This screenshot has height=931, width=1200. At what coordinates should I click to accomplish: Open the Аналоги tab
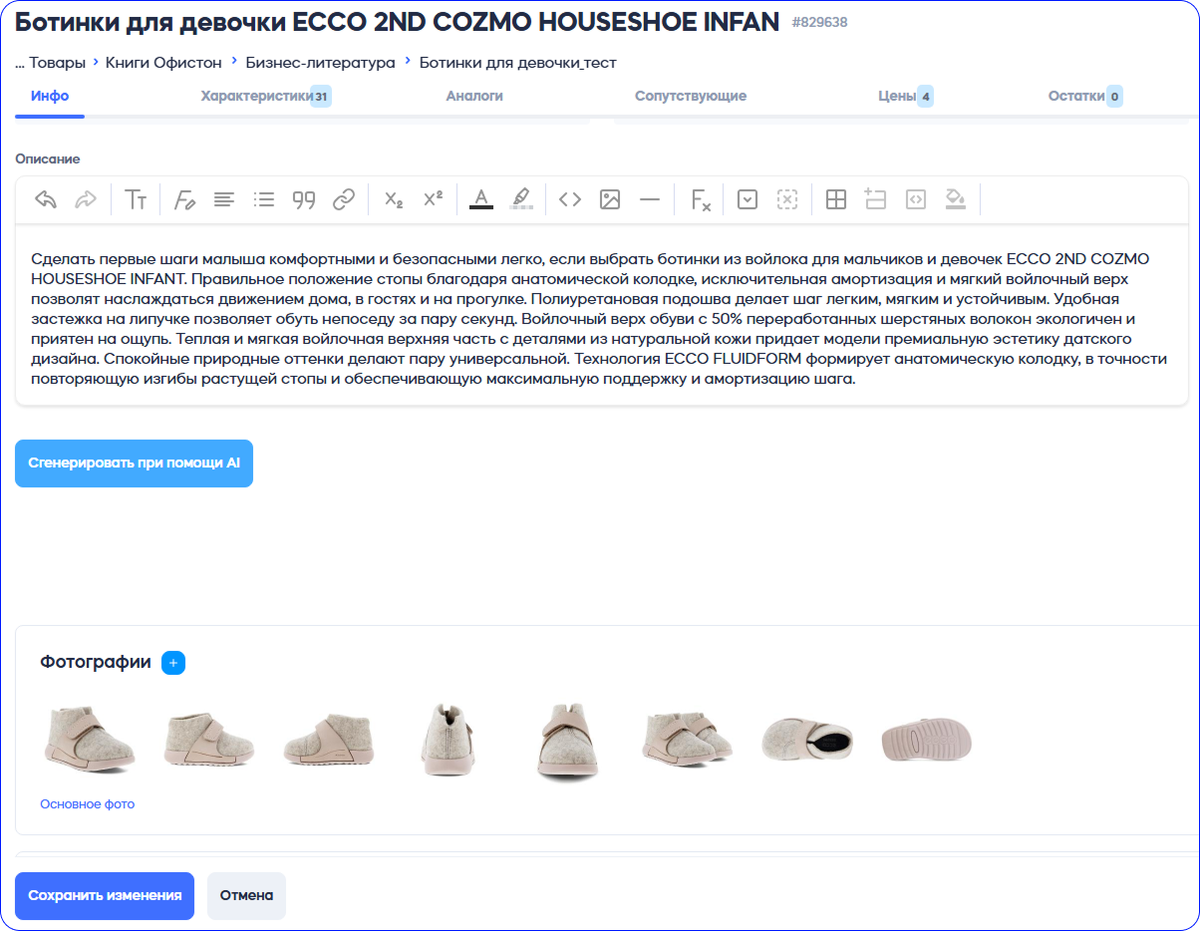(474, 96)
